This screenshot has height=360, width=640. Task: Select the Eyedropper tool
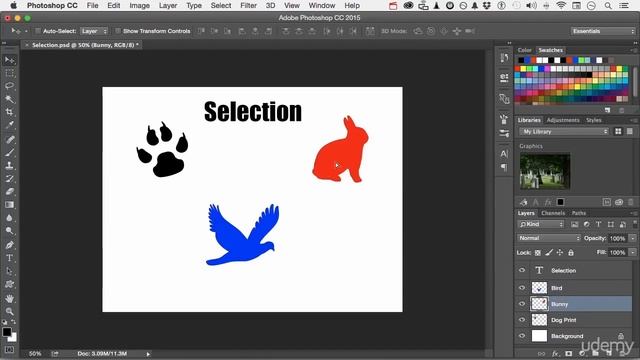click(9, 125)
